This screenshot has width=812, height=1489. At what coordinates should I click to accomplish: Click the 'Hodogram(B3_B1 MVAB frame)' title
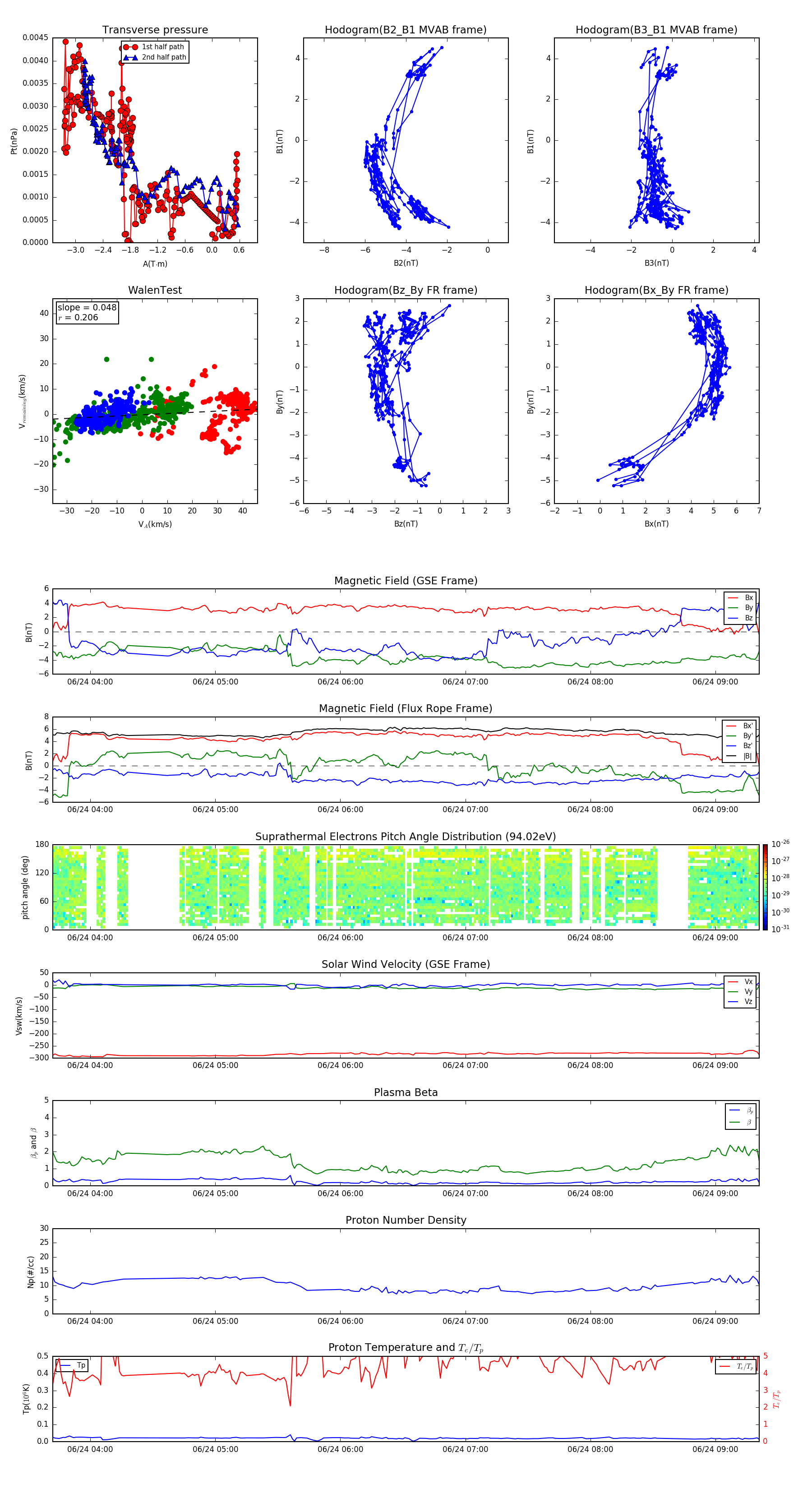(656, 29)
